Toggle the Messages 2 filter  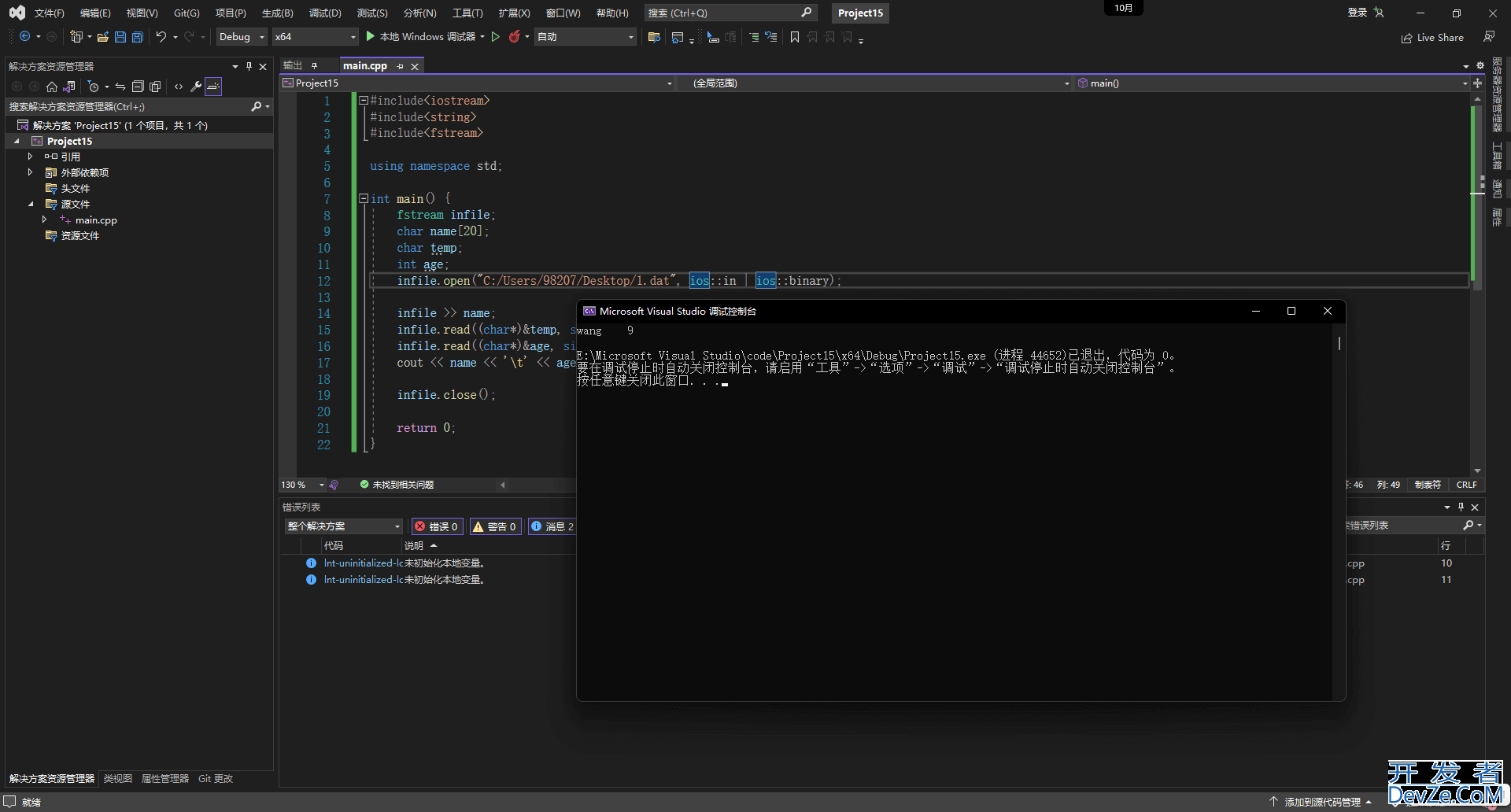pos(552,526)
